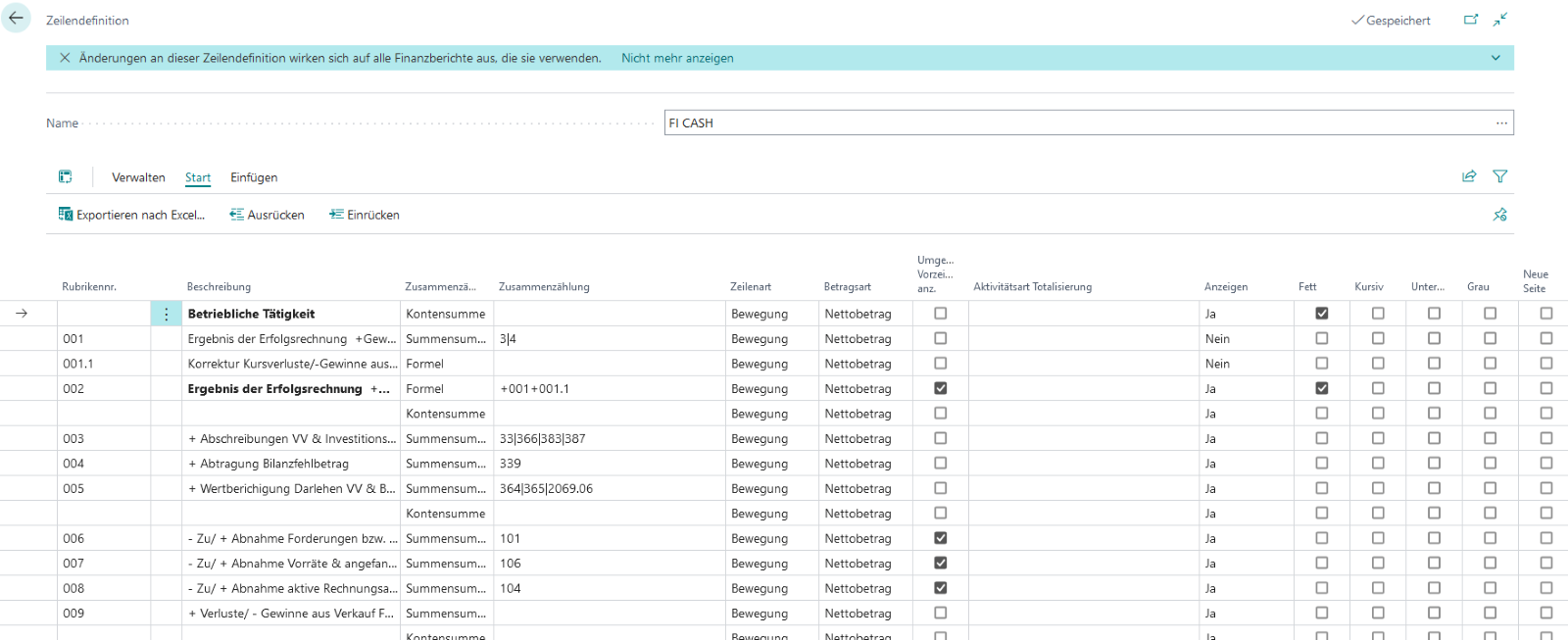Open the filter pane funnel icon
This screenshot has width=1568, height=640.
tap(1499, 176)
